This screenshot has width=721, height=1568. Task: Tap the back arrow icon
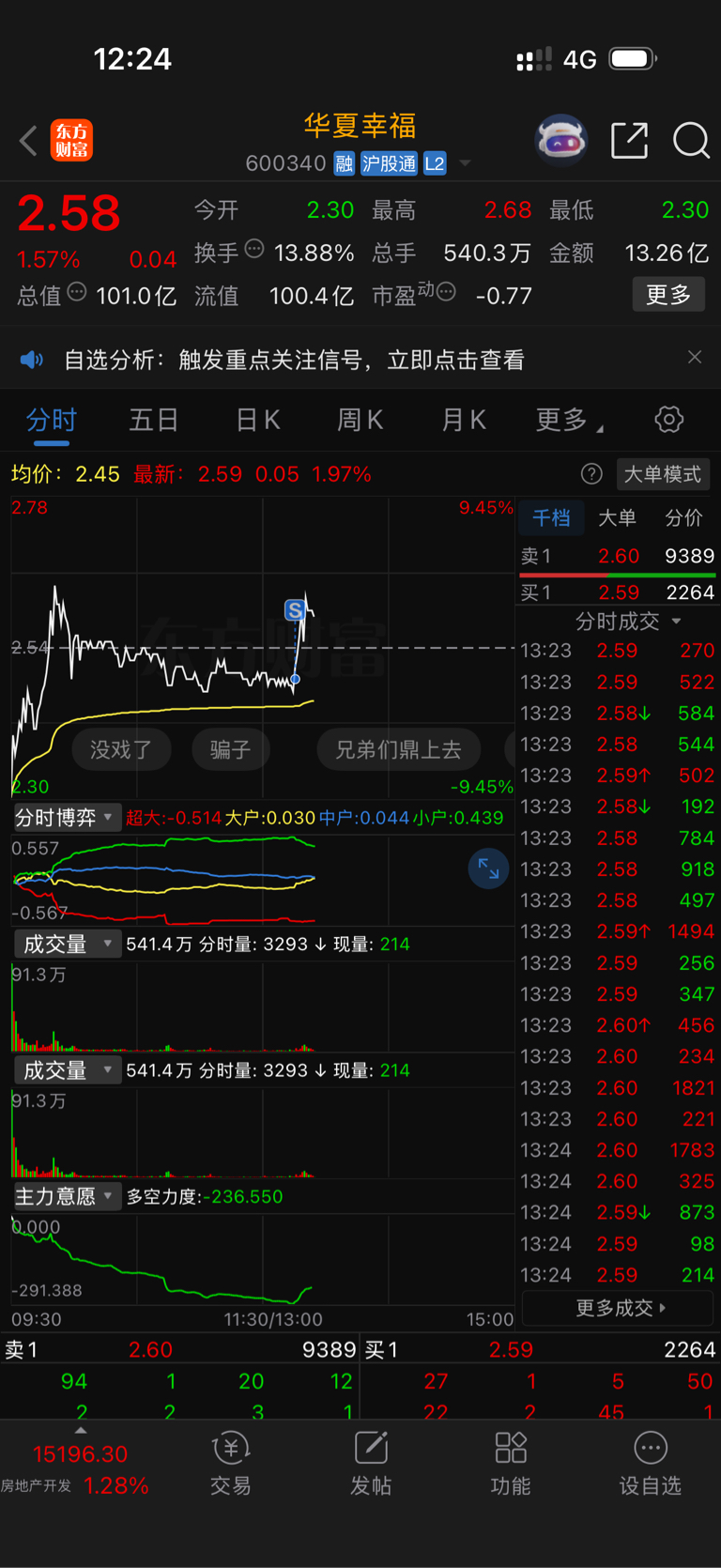coord(28,141)
